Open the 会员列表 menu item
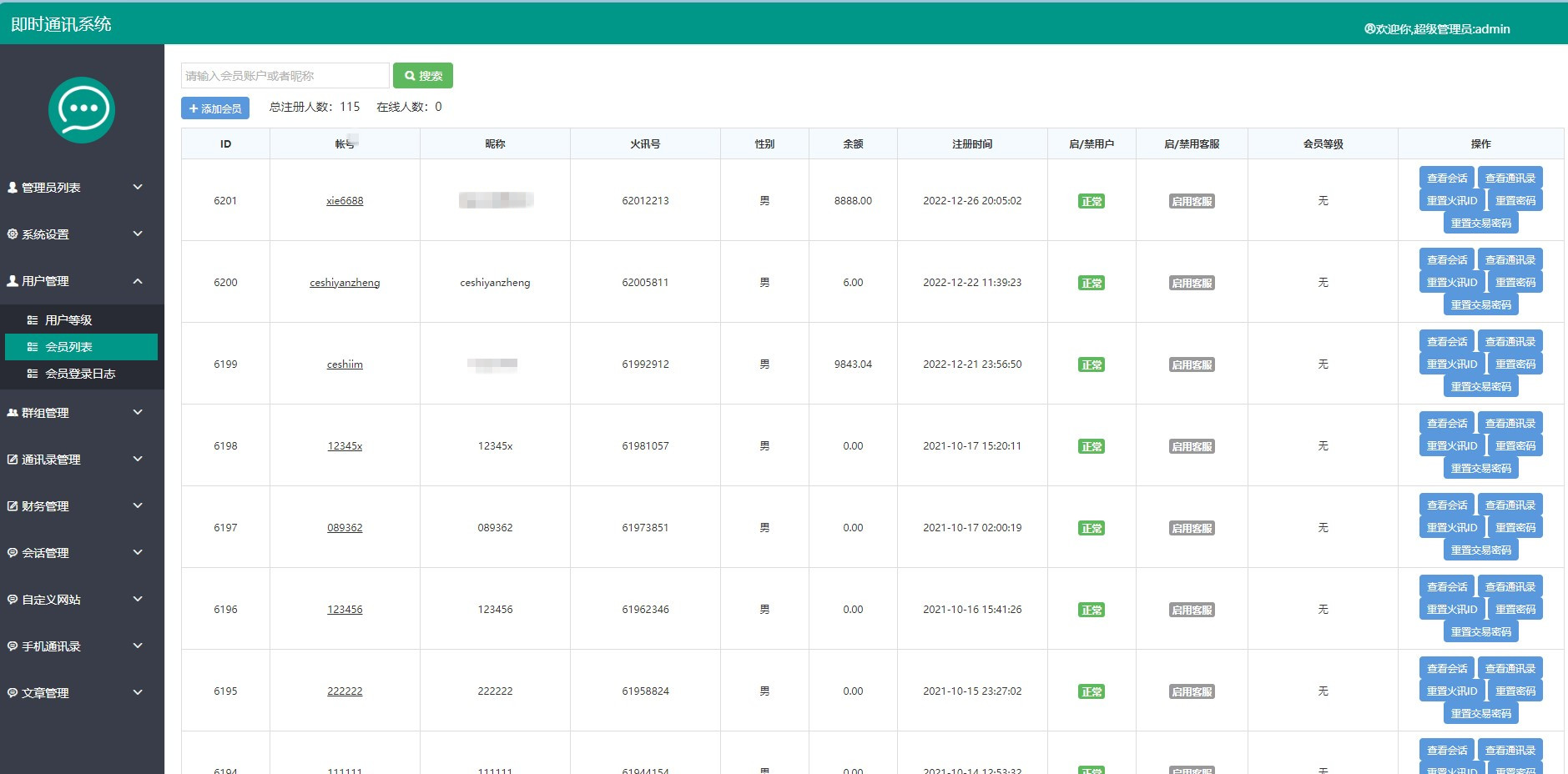Image resolution: width=1568 pixels, height=774 pixels. tap(81, 347)
